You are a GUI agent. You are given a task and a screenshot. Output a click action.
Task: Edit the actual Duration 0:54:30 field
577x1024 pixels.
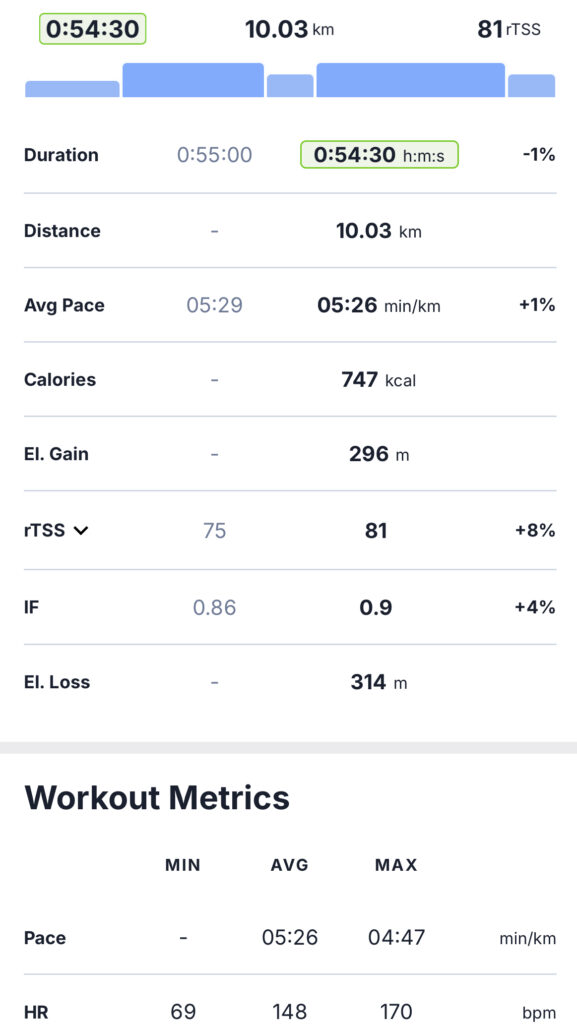[x=379, y=155]
